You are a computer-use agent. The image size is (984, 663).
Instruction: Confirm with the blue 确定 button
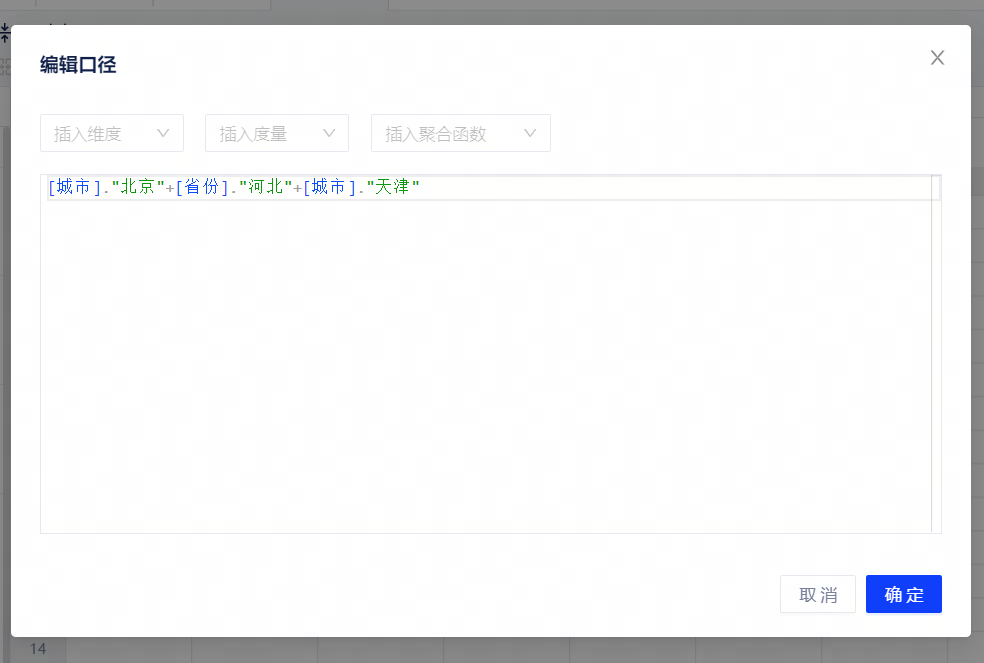coord(903,594)
